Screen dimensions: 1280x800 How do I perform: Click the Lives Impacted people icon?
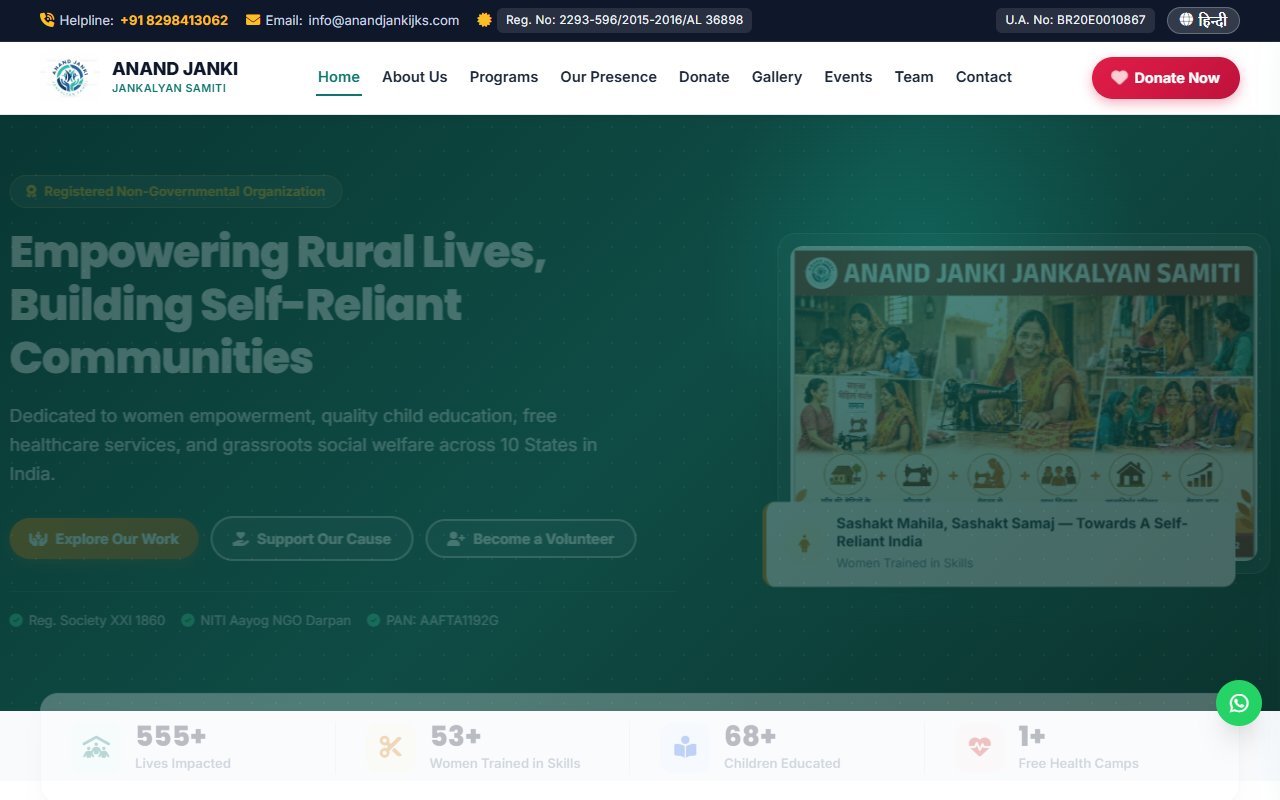96,747
